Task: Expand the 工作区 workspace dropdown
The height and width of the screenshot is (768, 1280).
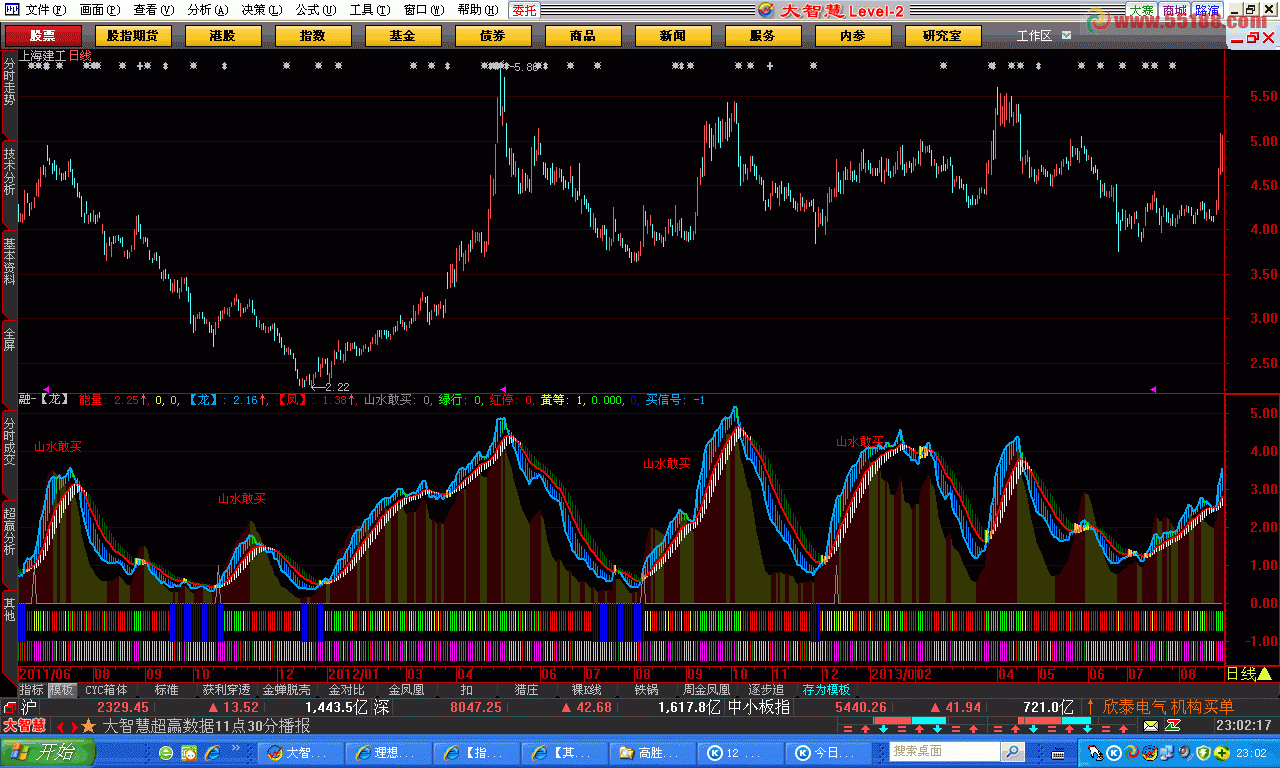Action: [1066, 35]
